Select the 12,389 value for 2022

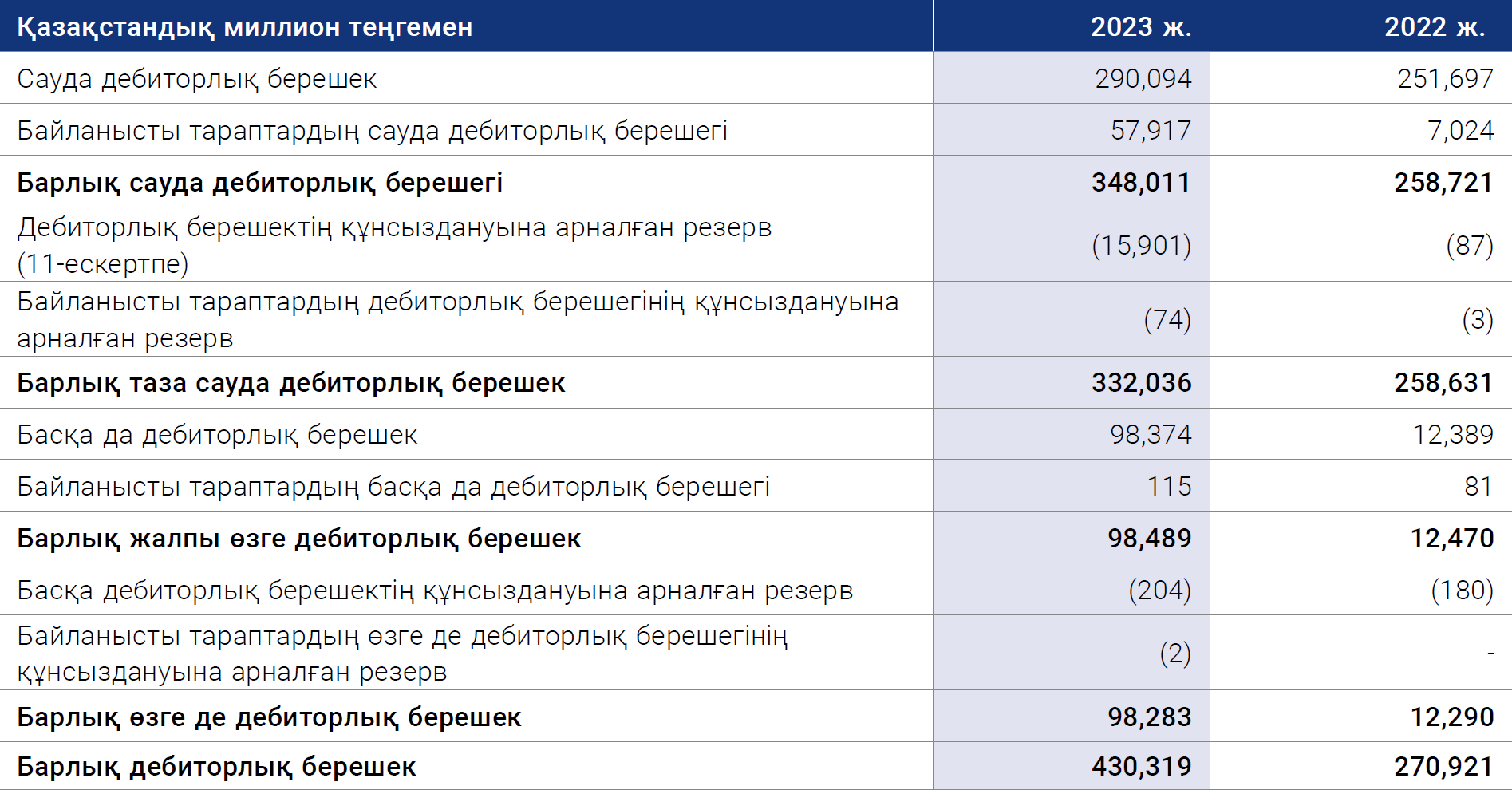[x=1452, y=434]
